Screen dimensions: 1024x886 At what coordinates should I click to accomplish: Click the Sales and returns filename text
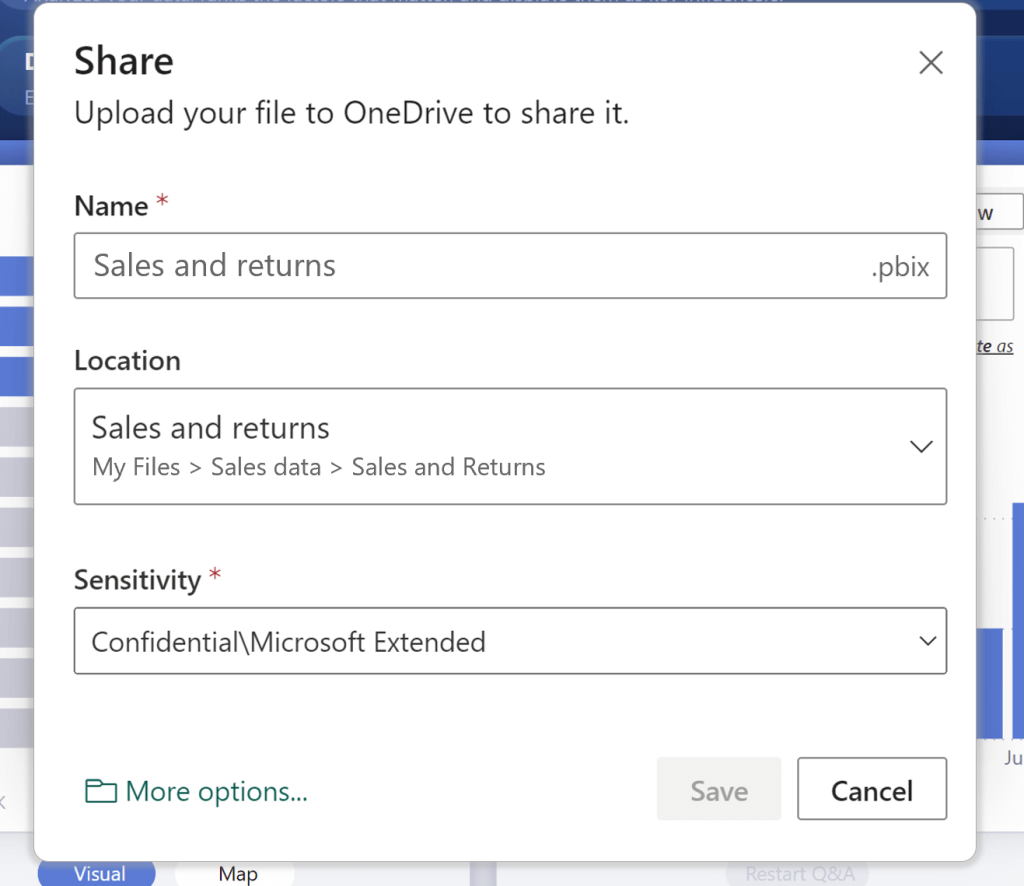pos(215,266)
